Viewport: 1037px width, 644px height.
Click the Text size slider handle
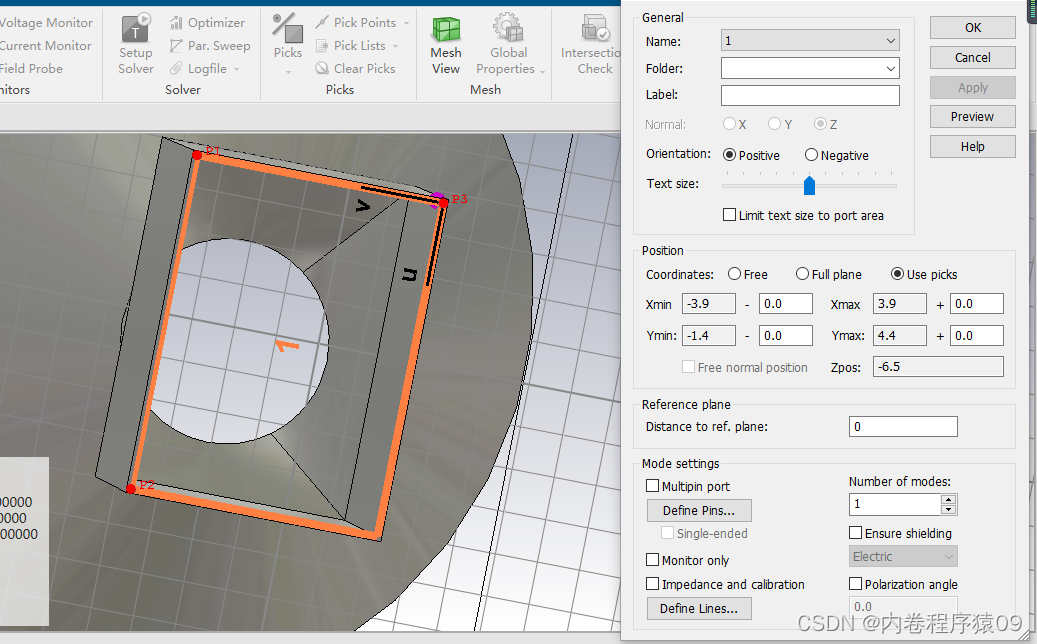(809, 185)
